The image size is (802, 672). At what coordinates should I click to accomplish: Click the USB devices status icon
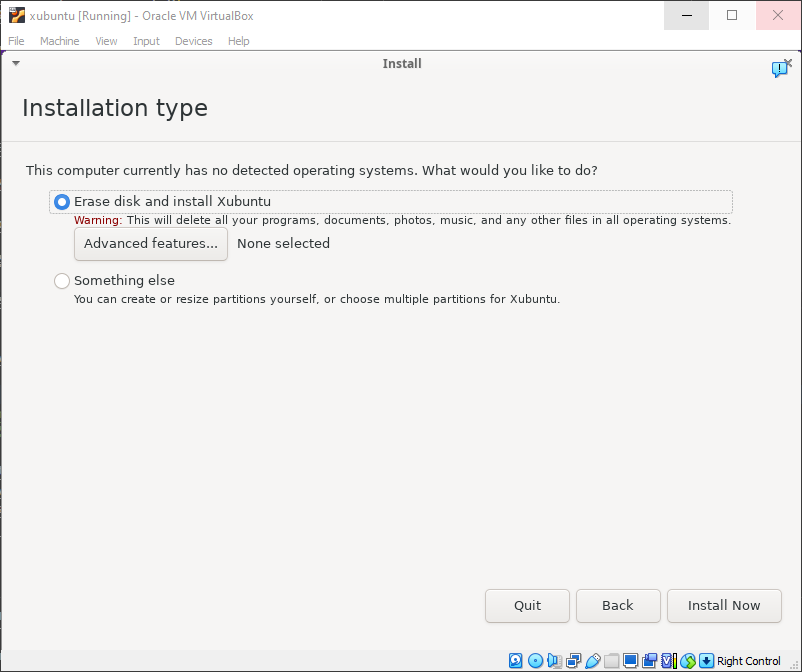pos(593,661)
